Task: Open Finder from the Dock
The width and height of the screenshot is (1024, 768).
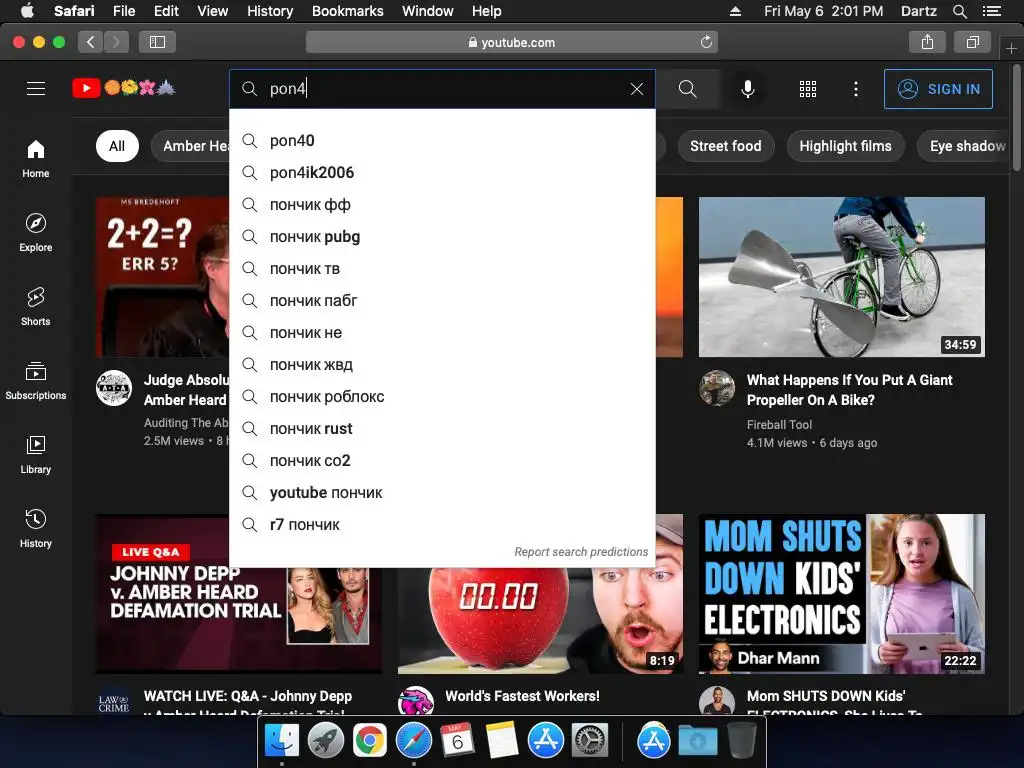Action: (x=282, y=741)
